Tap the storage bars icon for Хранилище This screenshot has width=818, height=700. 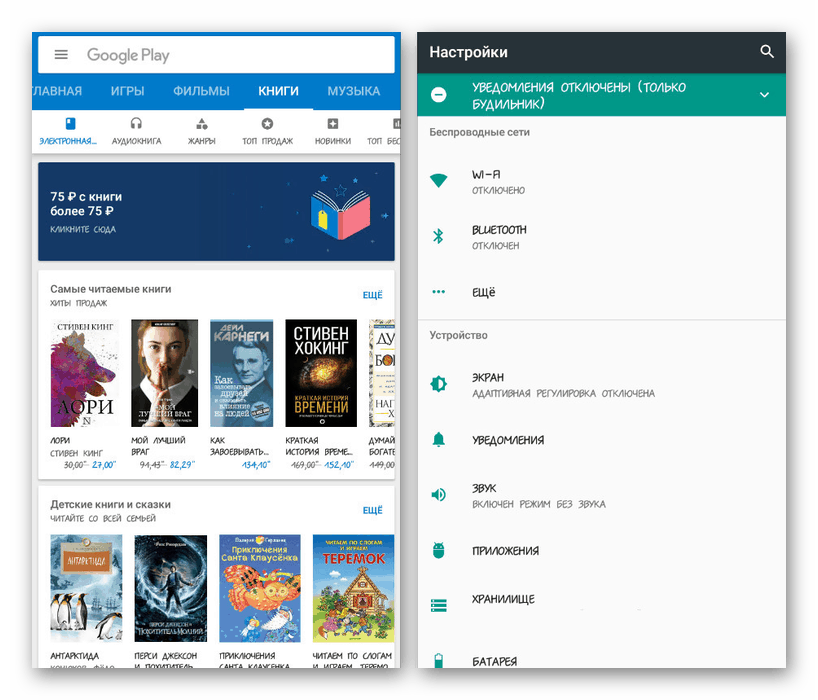(439, 606)
